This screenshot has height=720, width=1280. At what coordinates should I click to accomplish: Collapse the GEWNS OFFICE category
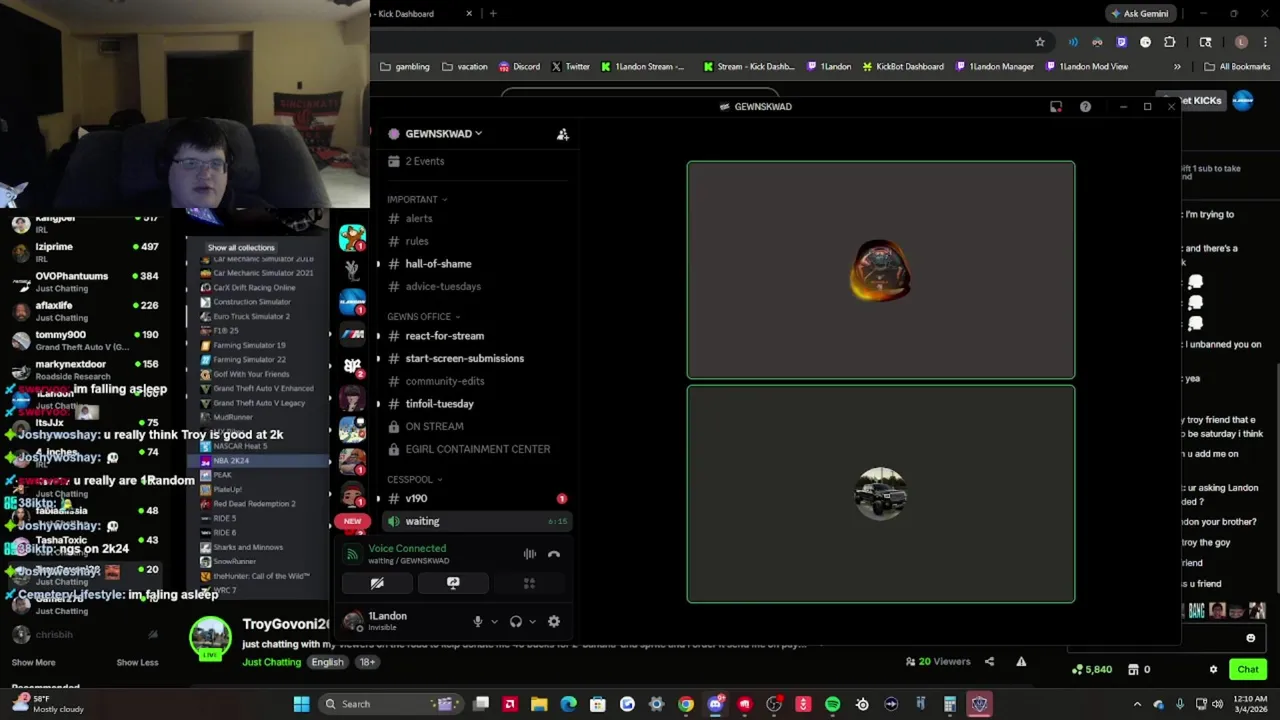coord(423,316)
